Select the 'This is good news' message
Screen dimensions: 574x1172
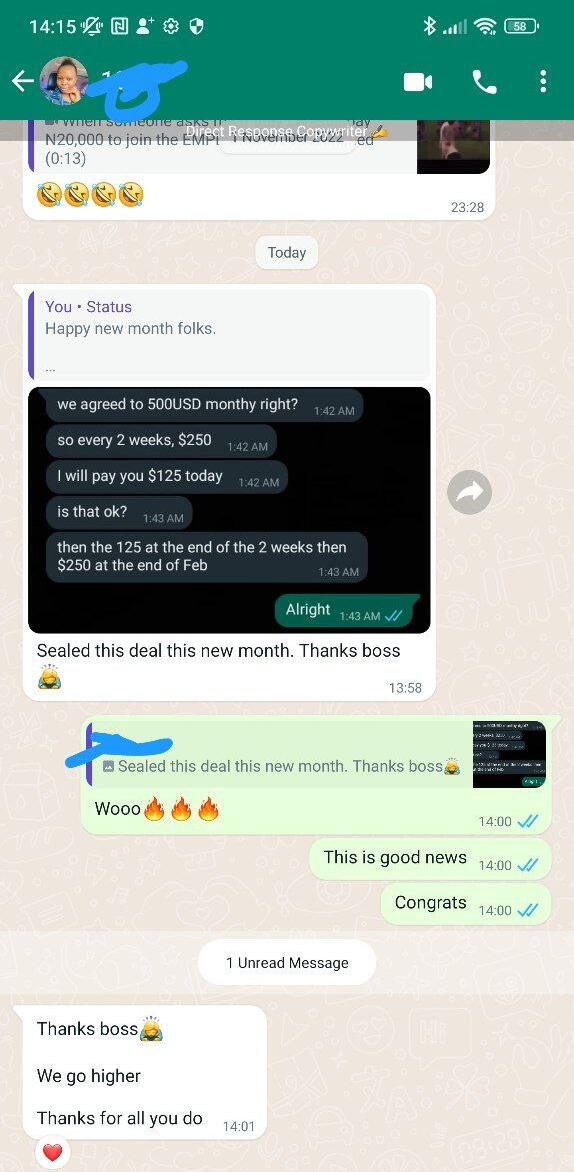pos(430,859)
